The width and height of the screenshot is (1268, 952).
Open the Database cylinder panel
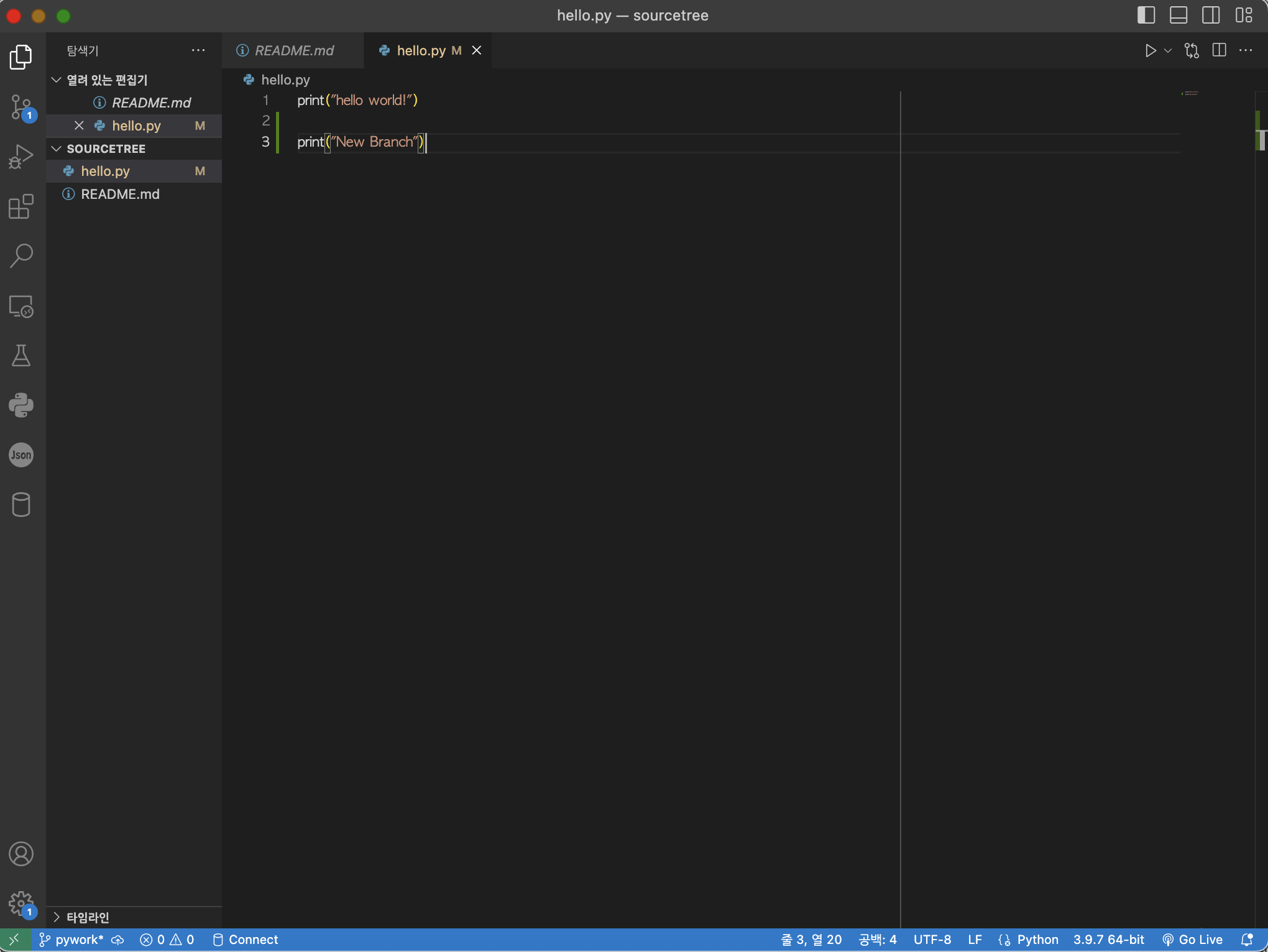click(x=21, y=505)
